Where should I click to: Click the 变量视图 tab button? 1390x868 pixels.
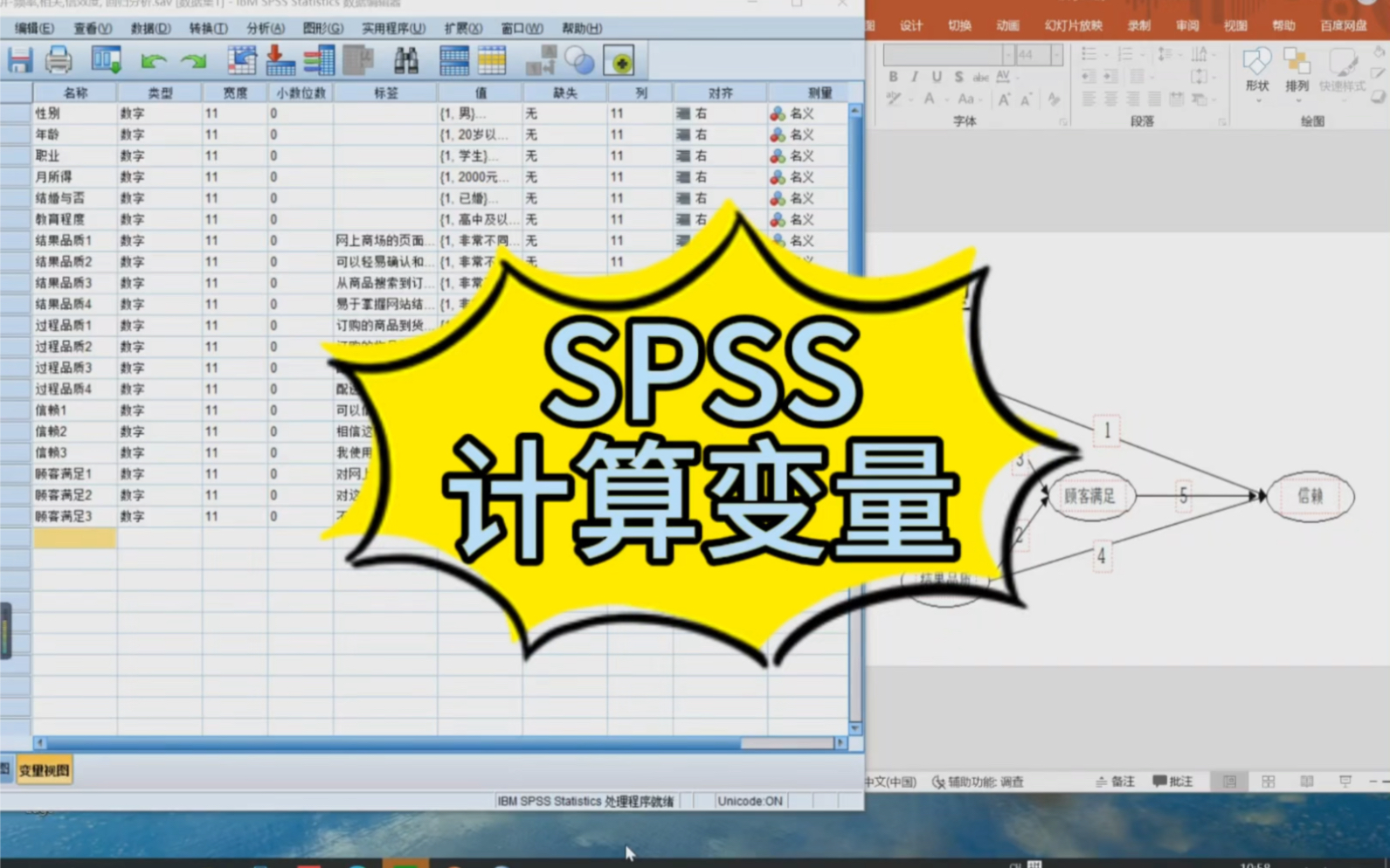tap(45, 771)
